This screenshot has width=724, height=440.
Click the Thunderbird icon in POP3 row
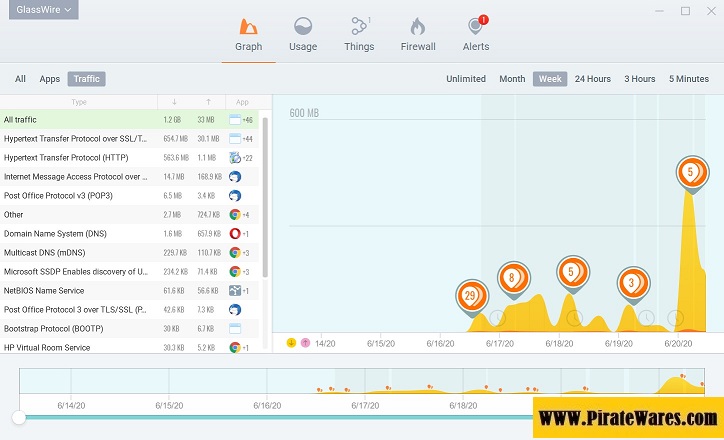235,196
